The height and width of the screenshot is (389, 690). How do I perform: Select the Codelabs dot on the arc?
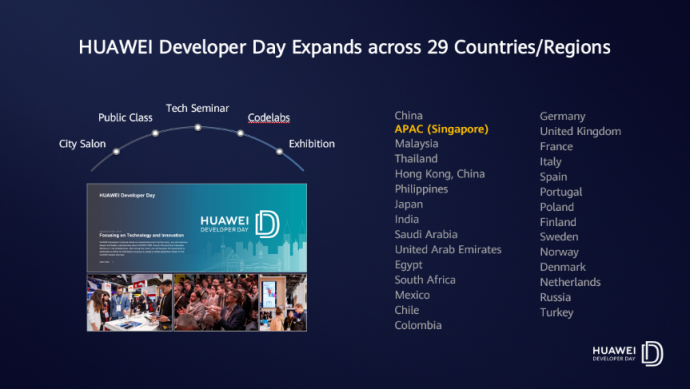coord(240,133)
